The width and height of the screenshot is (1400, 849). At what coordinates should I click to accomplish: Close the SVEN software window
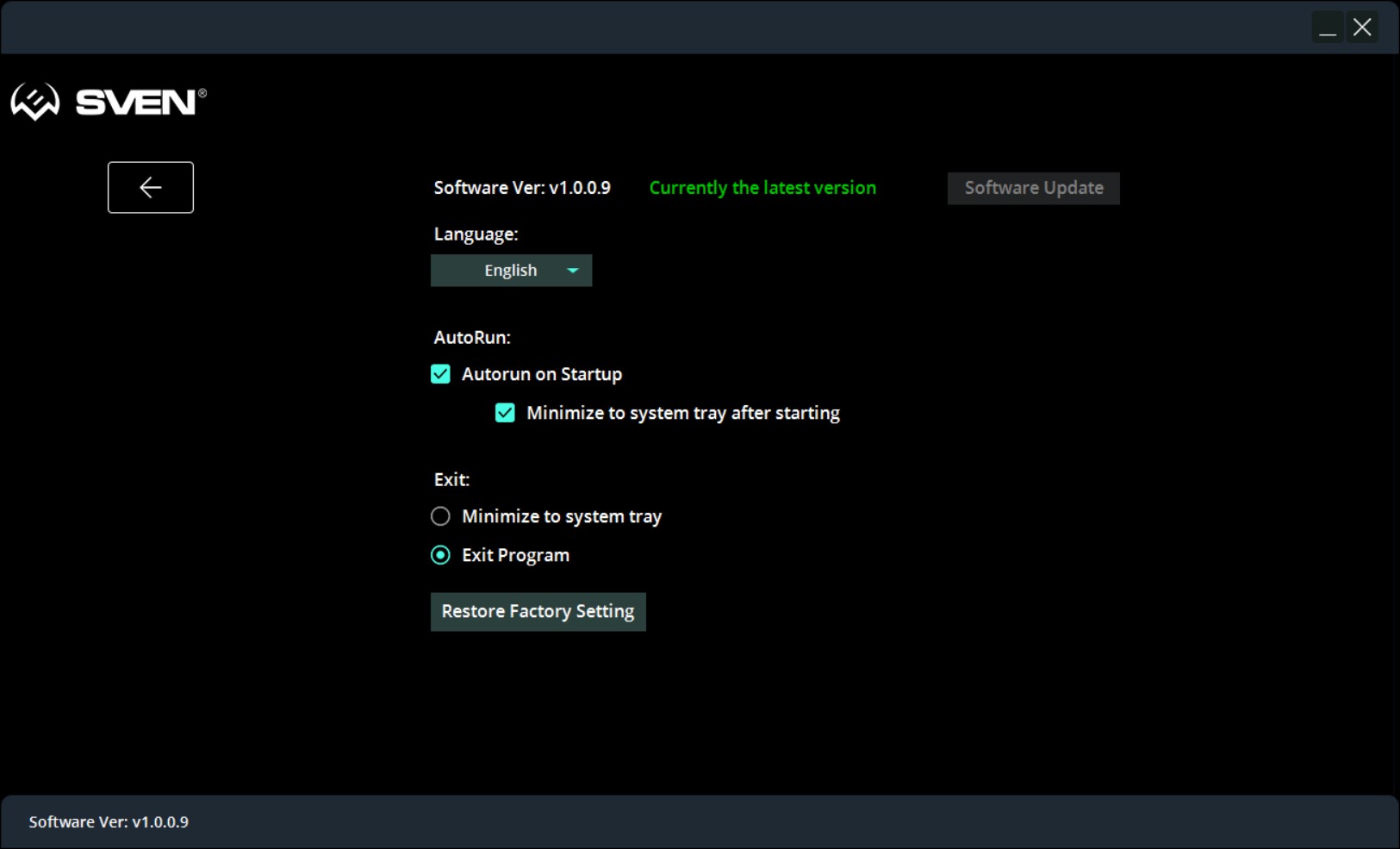coord(1362,28)
